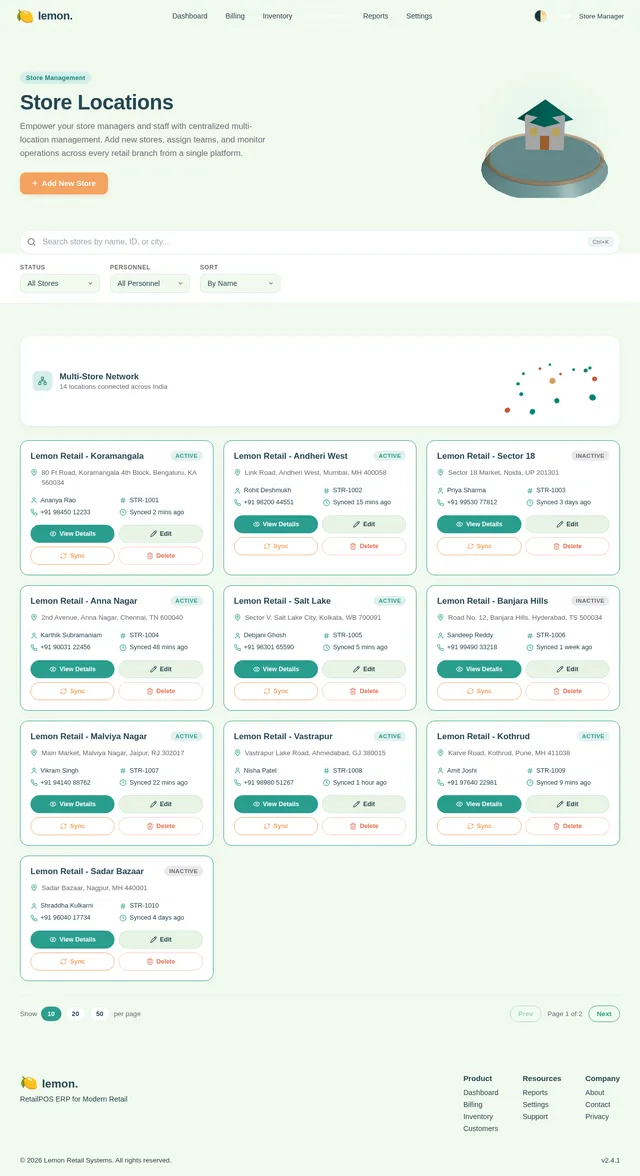The height and width of the screenshot is (1176, 640).
Task: Open the About footer link
Action: 595,1093
